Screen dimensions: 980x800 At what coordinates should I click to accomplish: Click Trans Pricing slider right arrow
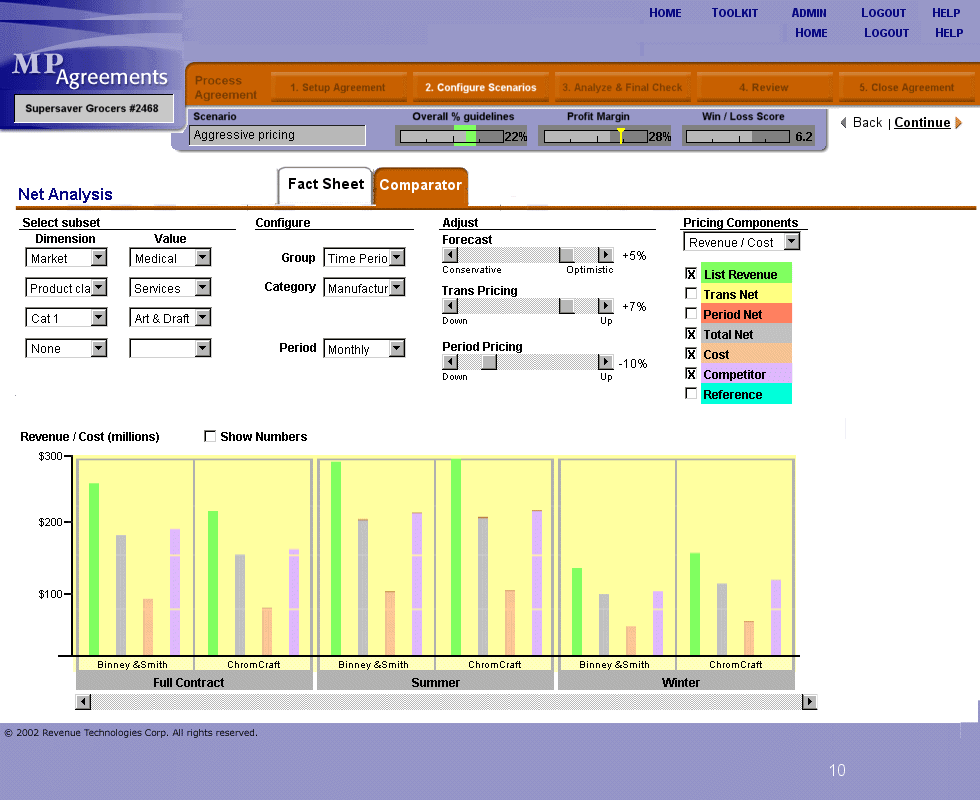tap(605, 306)
